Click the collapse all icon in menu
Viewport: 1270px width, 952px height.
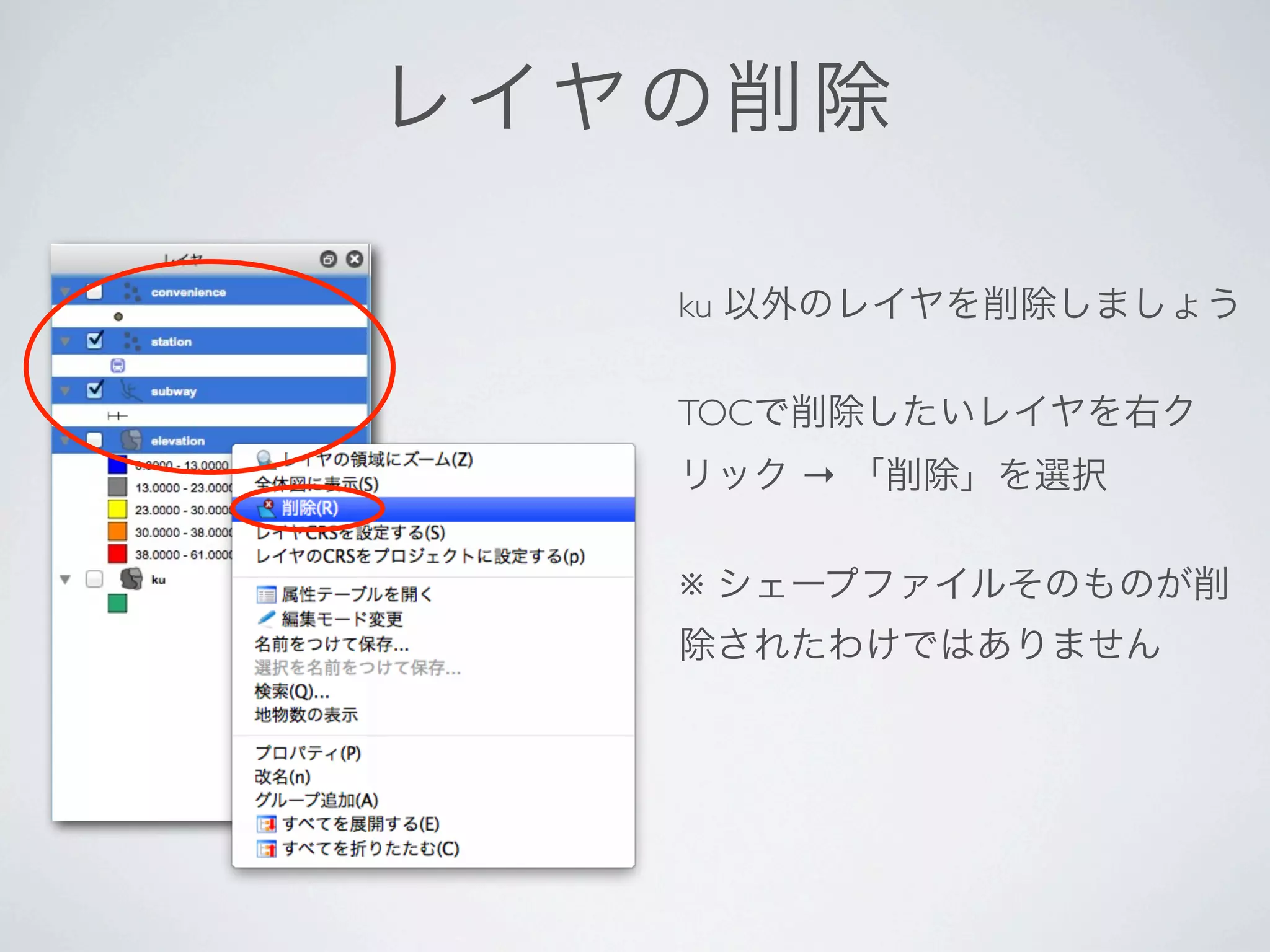tap(266, 848)
